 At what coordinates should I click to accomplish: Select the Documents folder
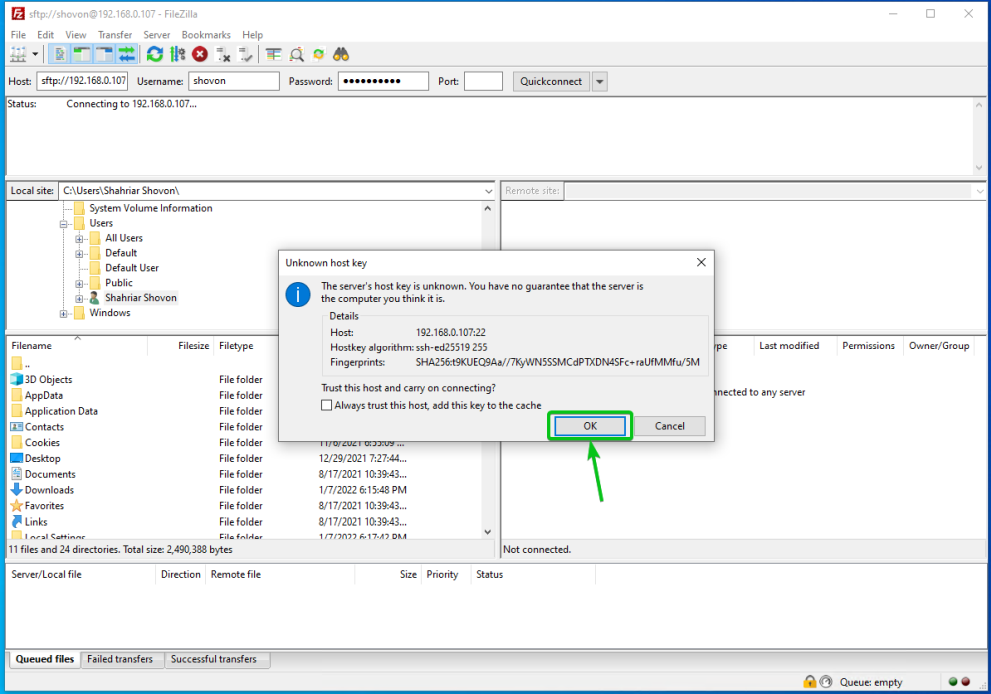click(x=50, y=474)
